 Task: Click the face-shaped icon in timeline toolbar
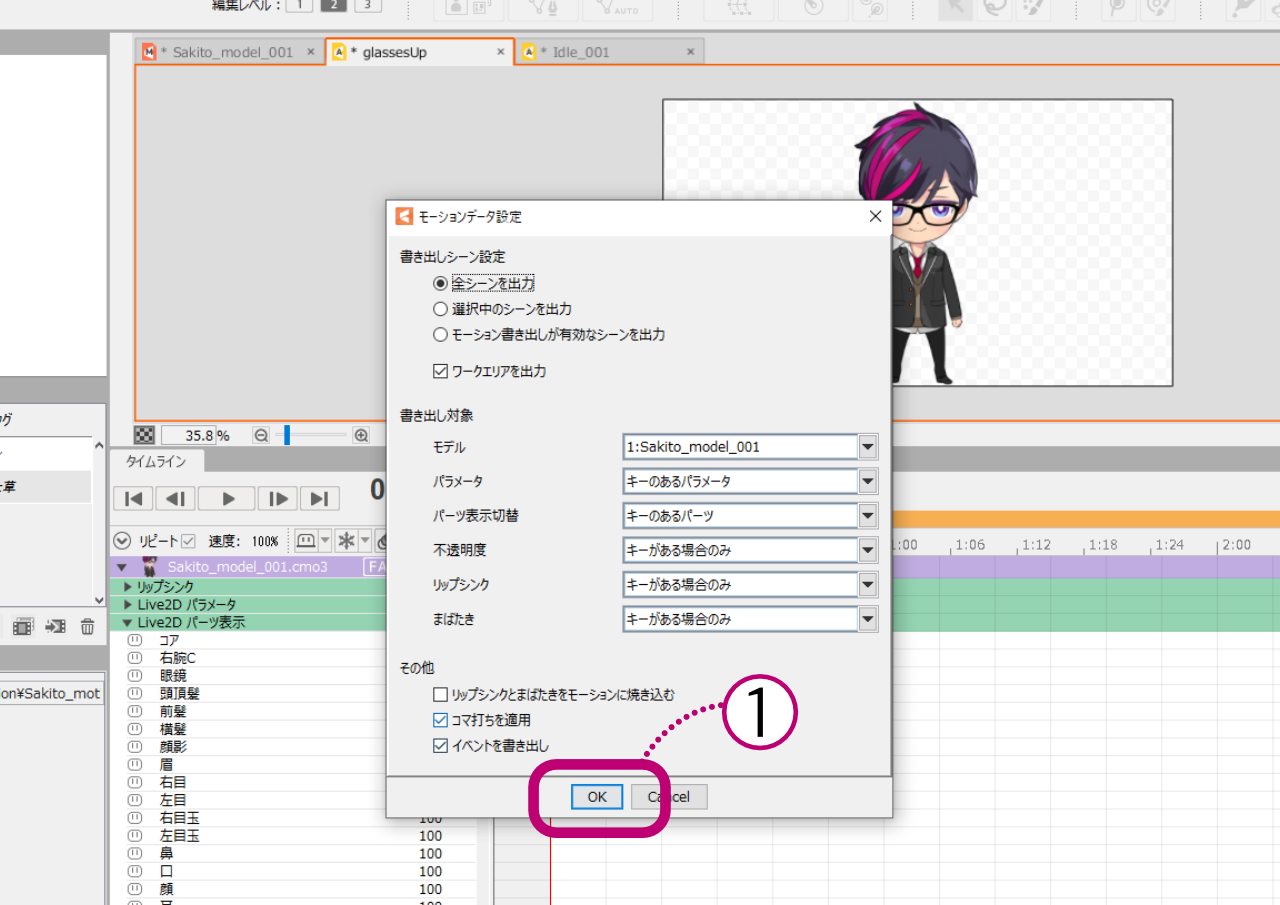305,541
